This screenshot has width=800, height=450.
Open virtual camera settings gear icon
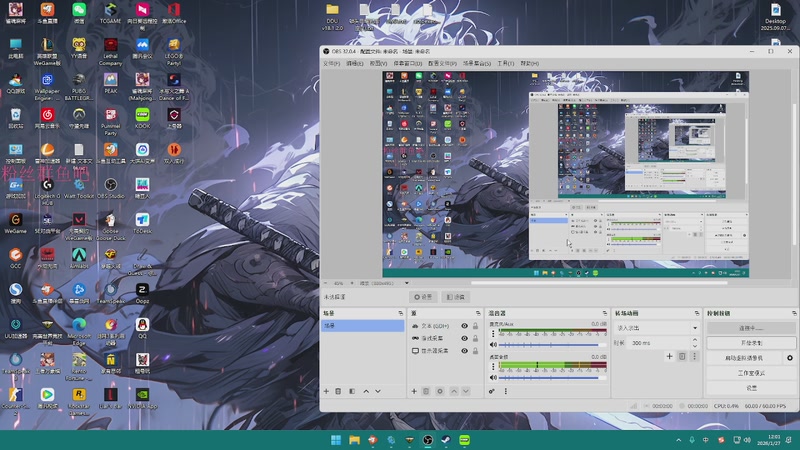click(x=790, y=358)
